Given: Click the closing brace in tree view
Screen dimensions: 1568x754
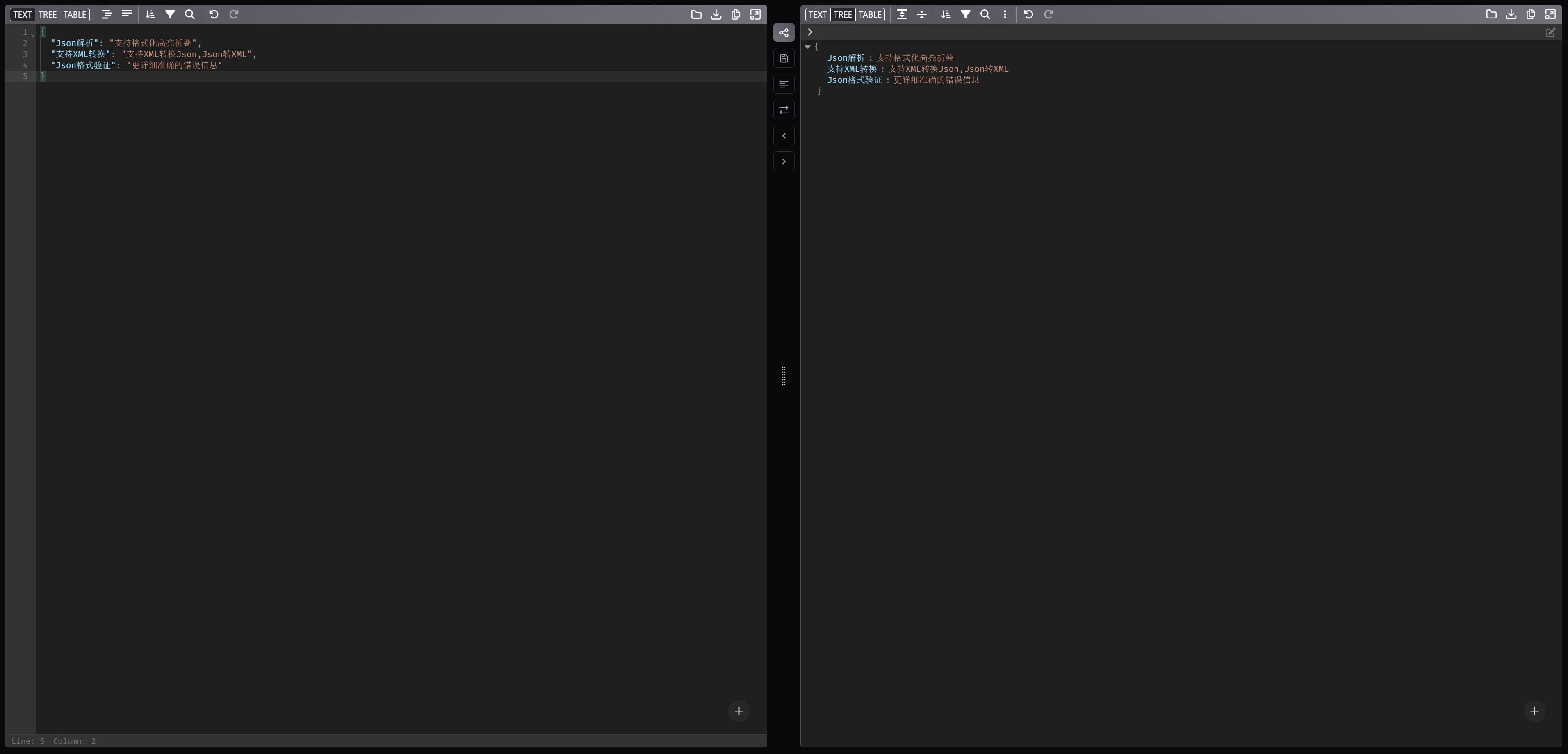Looking at the screenshot, I should (820, 91).
